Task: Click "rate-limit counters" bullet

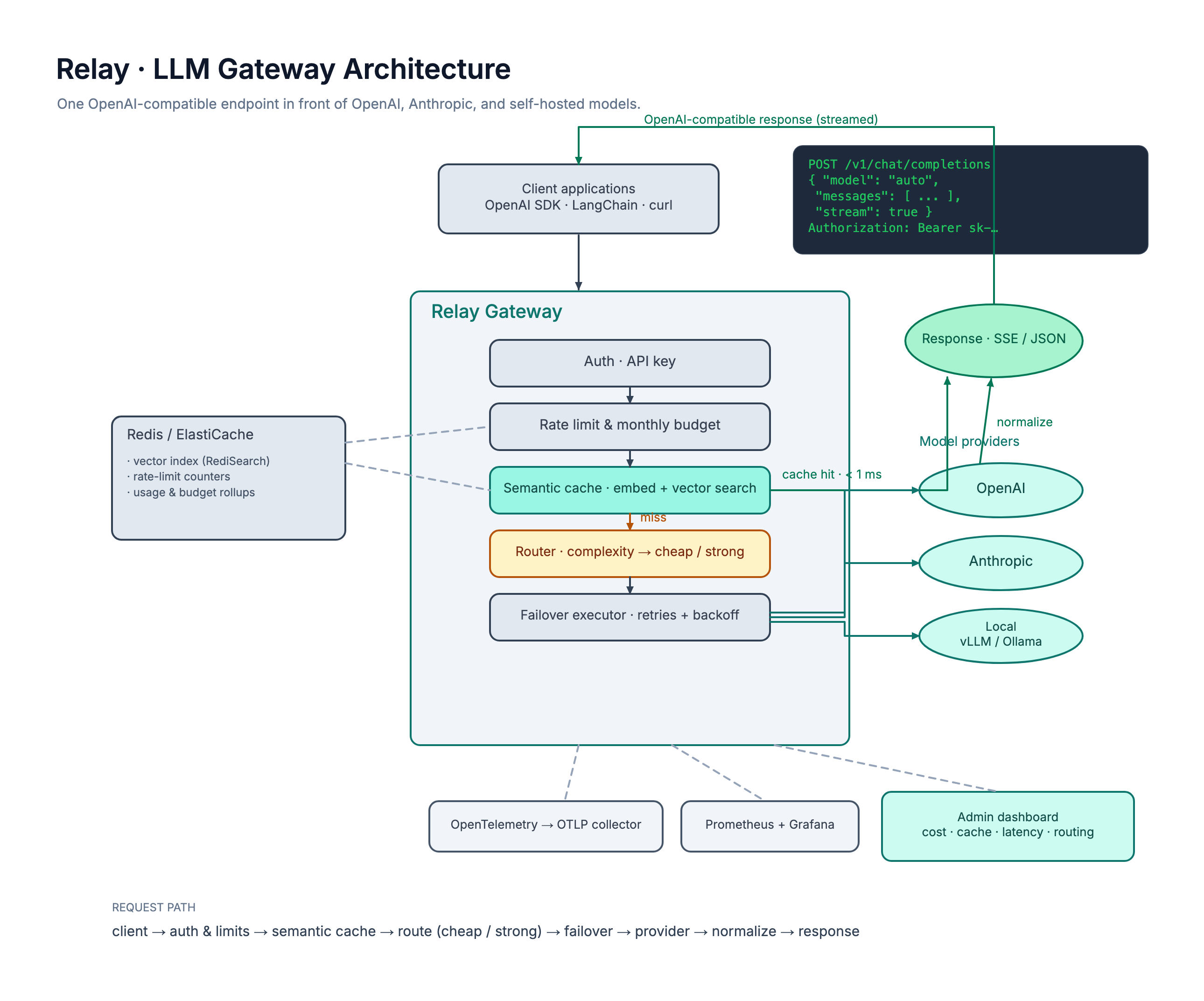Action: 178,476
